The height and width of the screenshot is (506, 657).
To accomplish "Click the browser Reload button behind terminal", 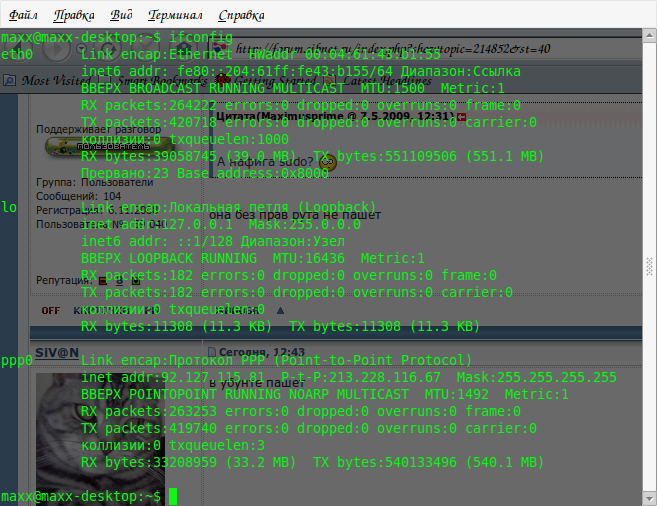I will [x=108, y=49].
